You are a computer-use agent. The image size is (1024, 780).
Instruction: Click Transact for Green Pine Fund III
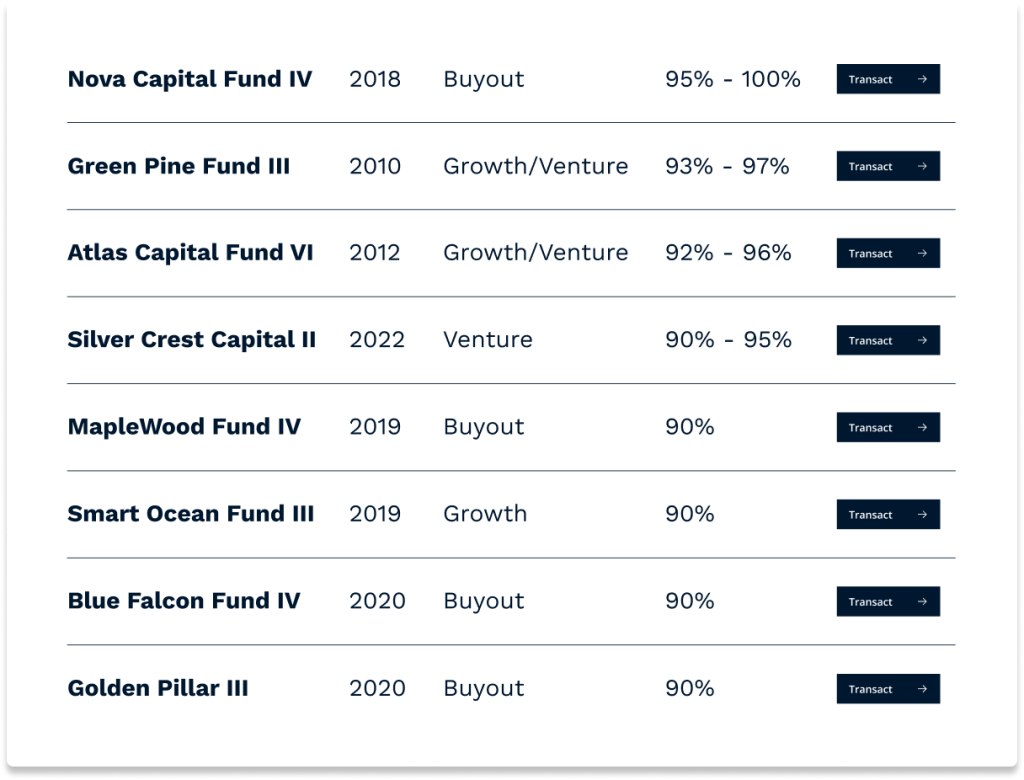tap(888, 166)
